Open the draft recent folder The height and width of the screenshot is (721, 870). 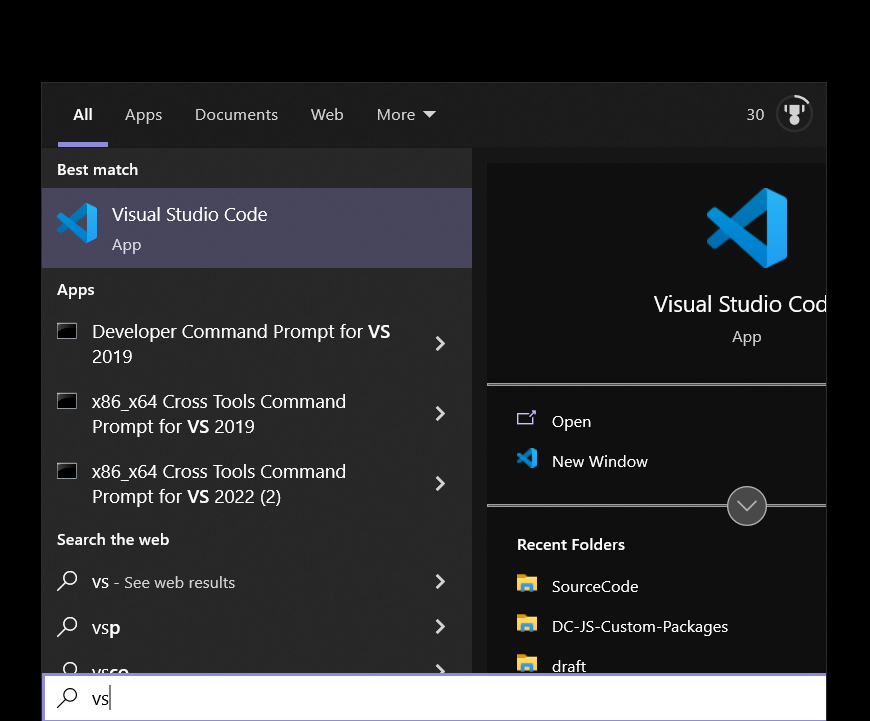pos(569,666)
